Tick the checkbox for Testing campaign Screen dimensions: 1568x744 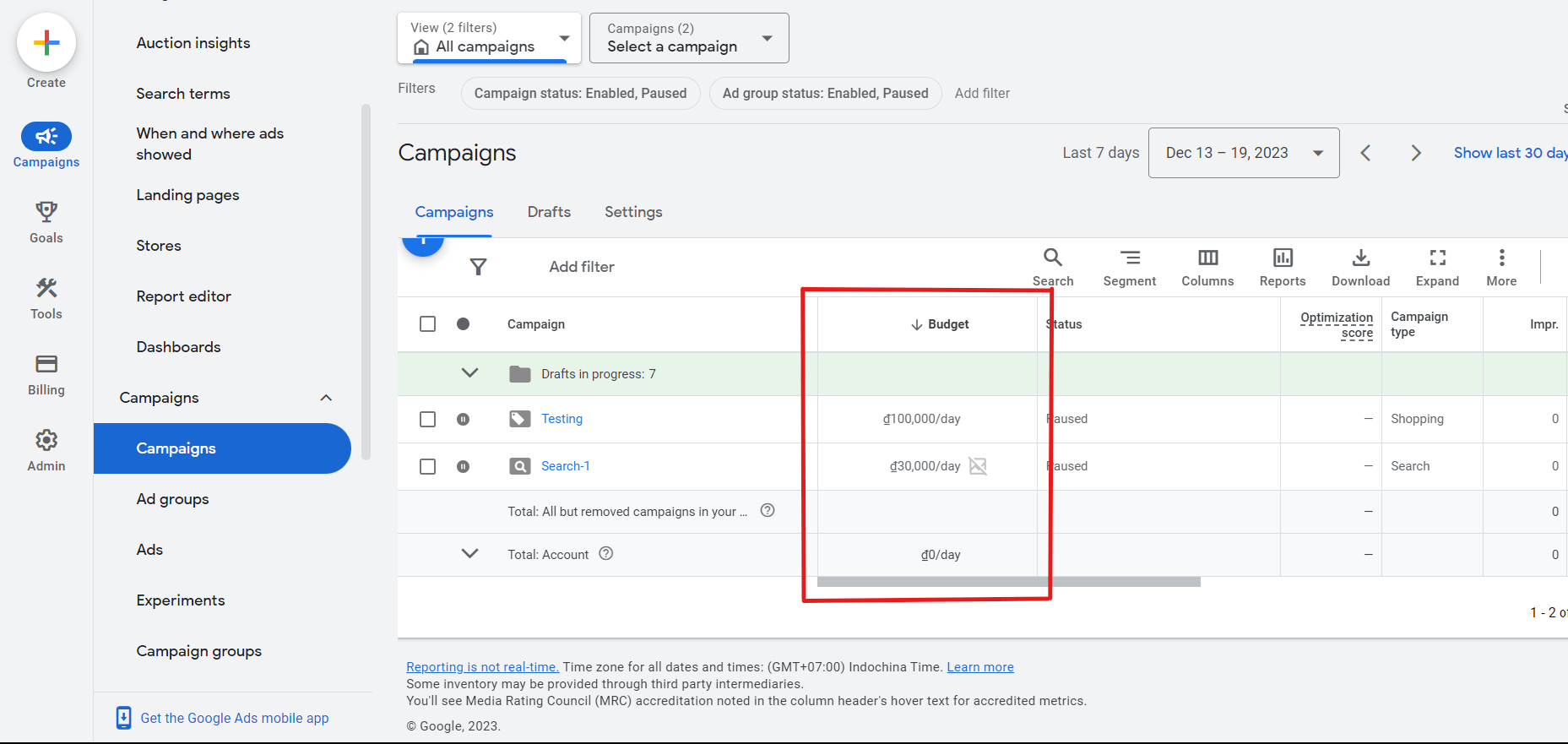pyautogui.click(x=428, y=419)
